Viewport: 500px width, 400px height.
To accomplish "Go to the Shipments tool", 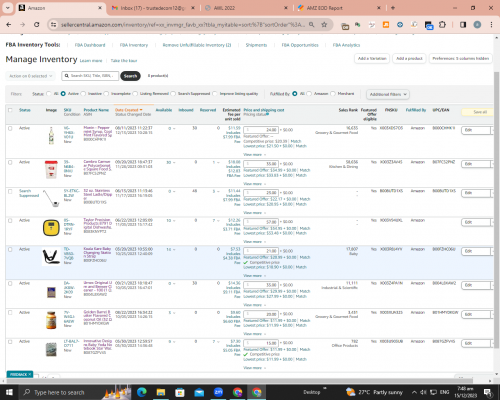I will (x=256, y=45).
